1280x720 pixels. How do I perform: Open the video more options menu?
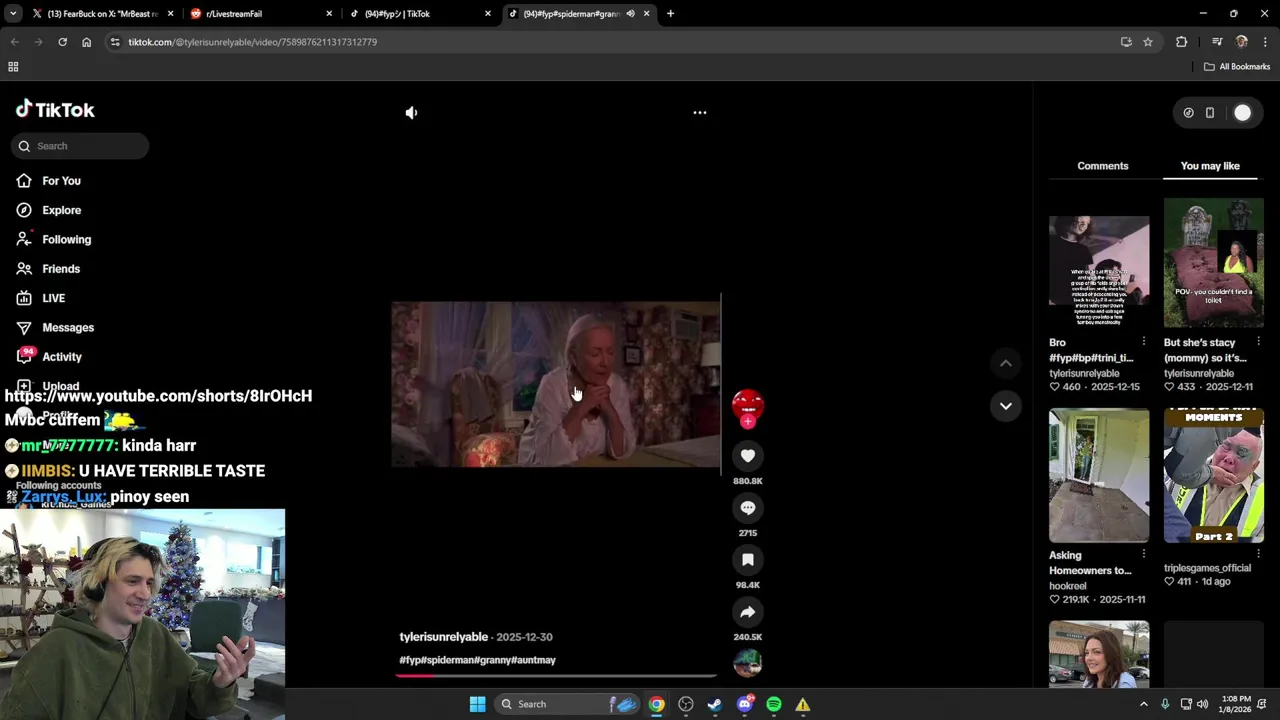[x=700, y=113]
